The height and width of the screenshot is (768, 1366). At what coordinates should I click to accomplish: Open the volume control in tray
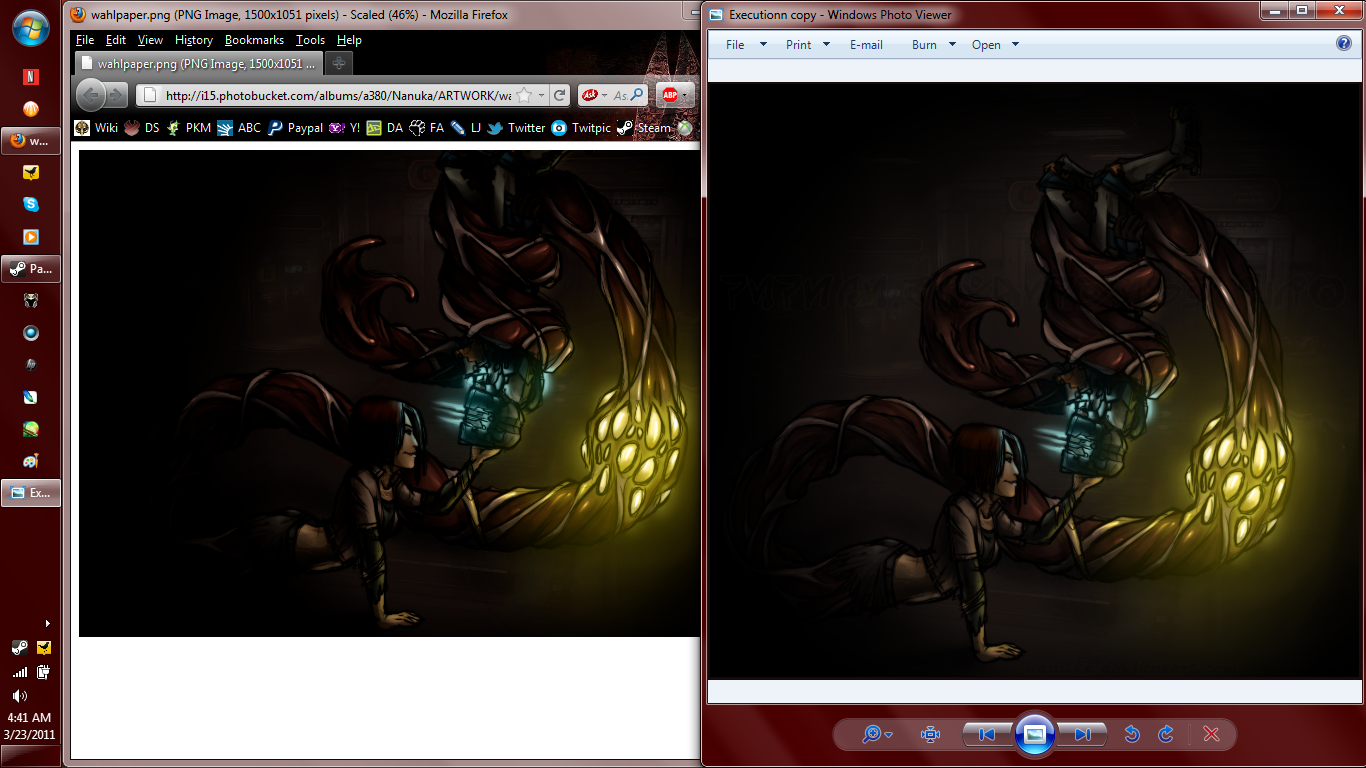19,695
